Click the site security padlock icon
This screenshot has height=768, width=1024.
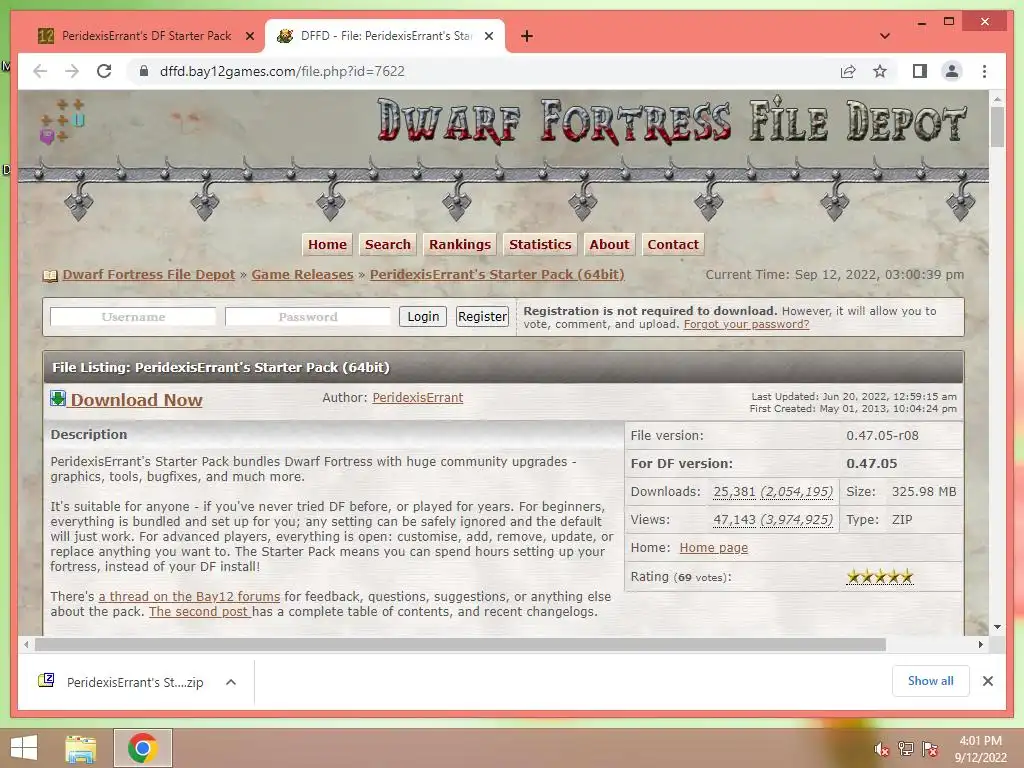coord(144,71)
